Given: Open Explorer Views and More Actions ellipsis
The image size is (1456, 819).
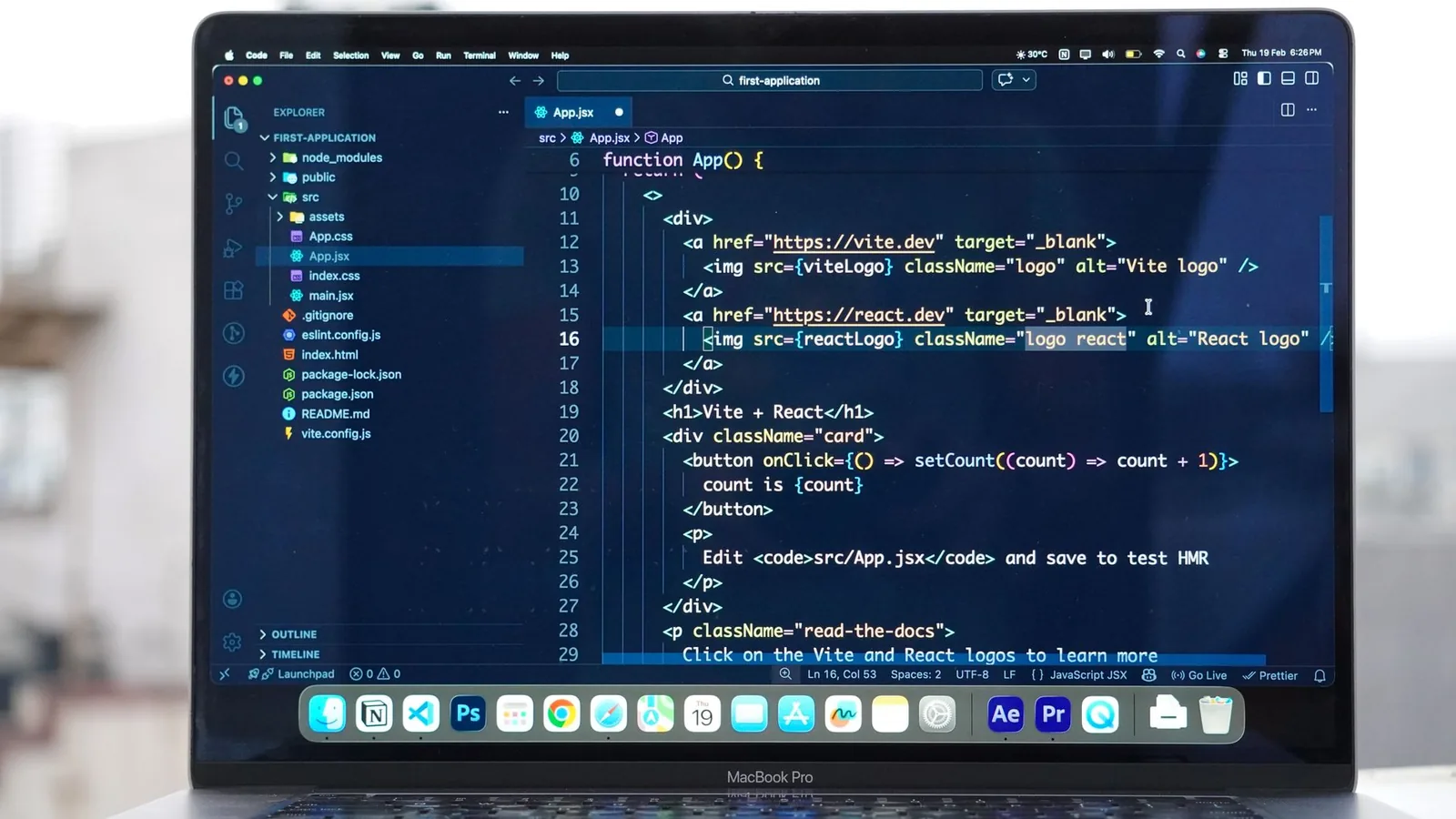Looking at the screenshot, I should pyautogui.click(x=503, y=112).
